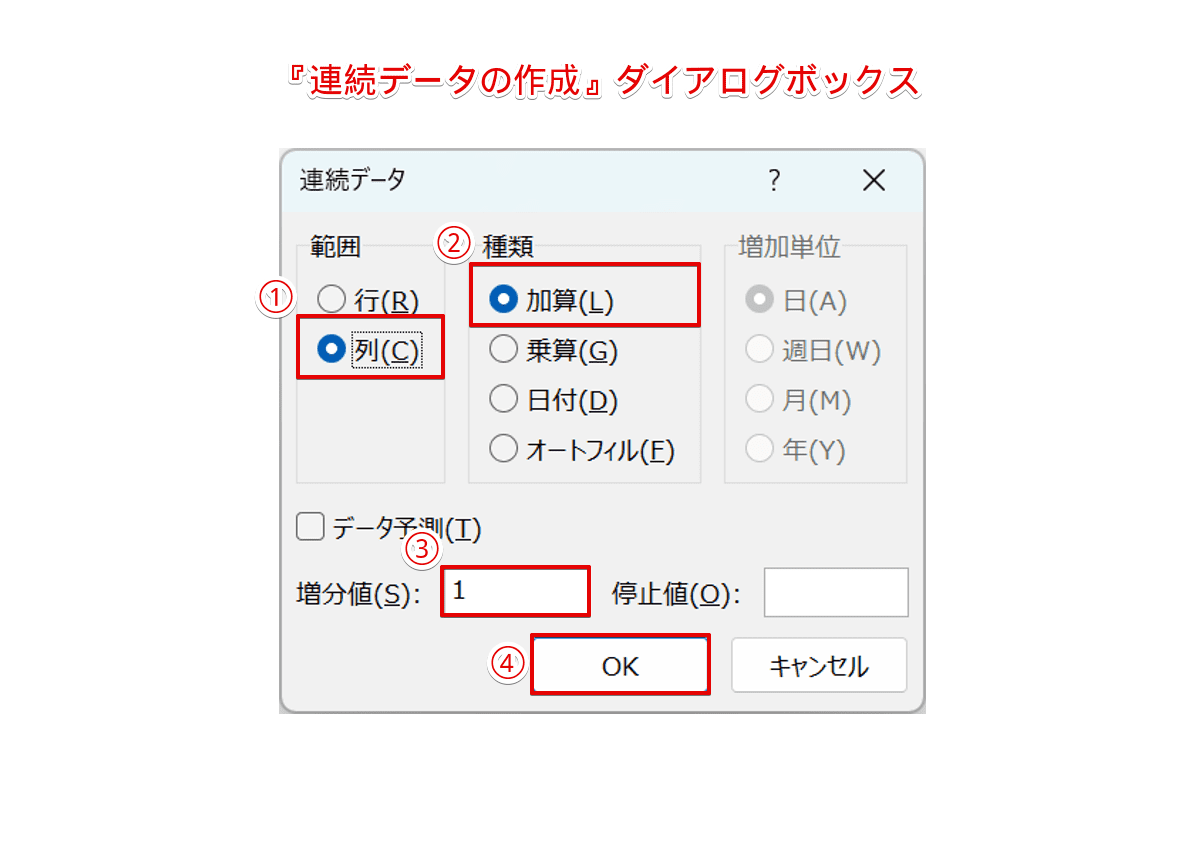Choose the 年(Y) date unit option

pyautogui.click(x=760, y=450)
